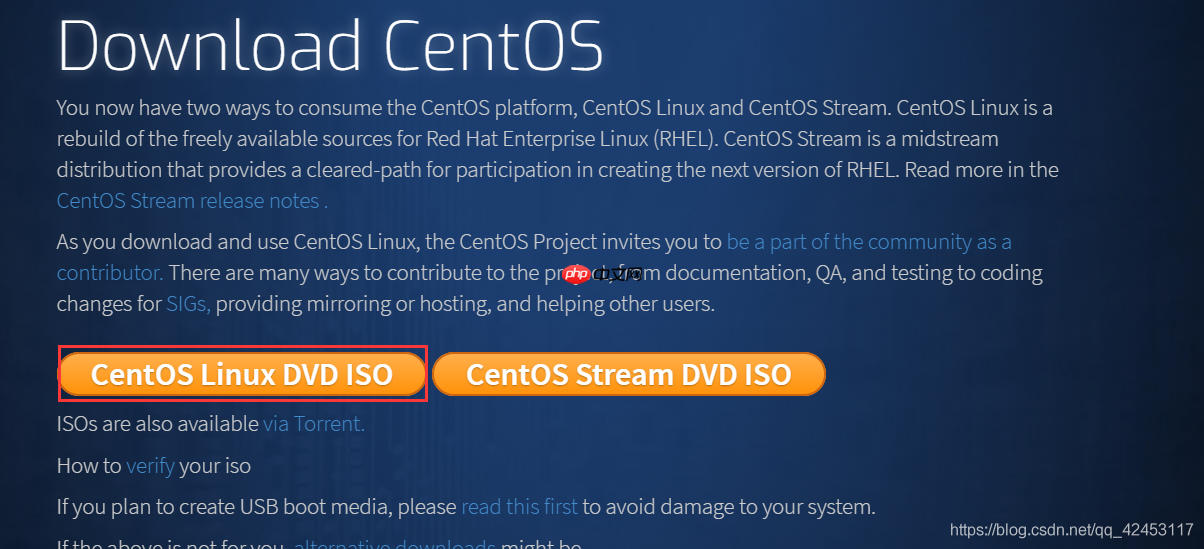Click the blog.csdn.net watermark URL
The width and height of the screenshot is (1204, 549).
pos(1071,529)
